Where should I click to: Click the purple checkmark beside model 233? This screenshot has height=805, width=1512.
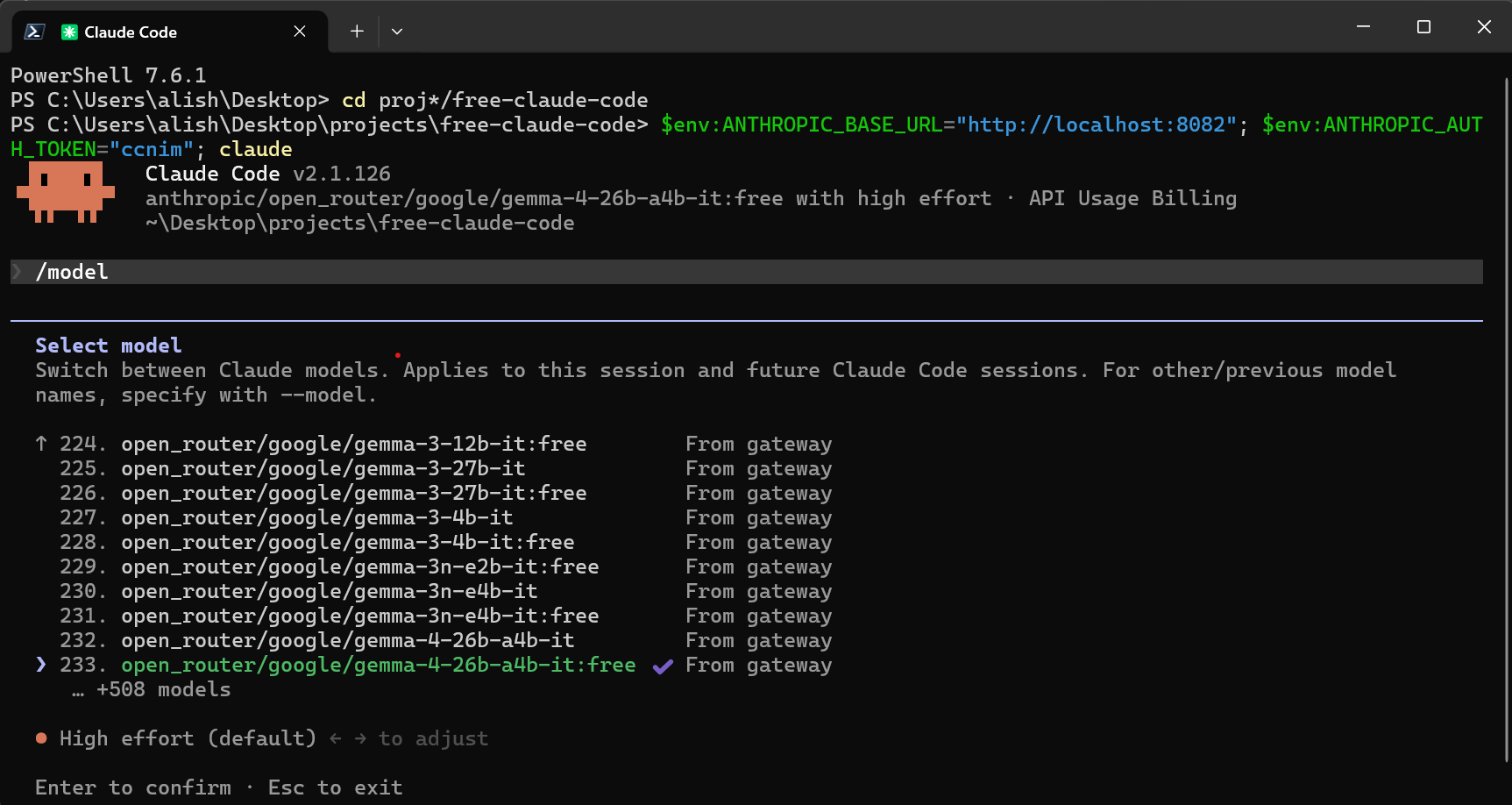(x=663, y=666)
